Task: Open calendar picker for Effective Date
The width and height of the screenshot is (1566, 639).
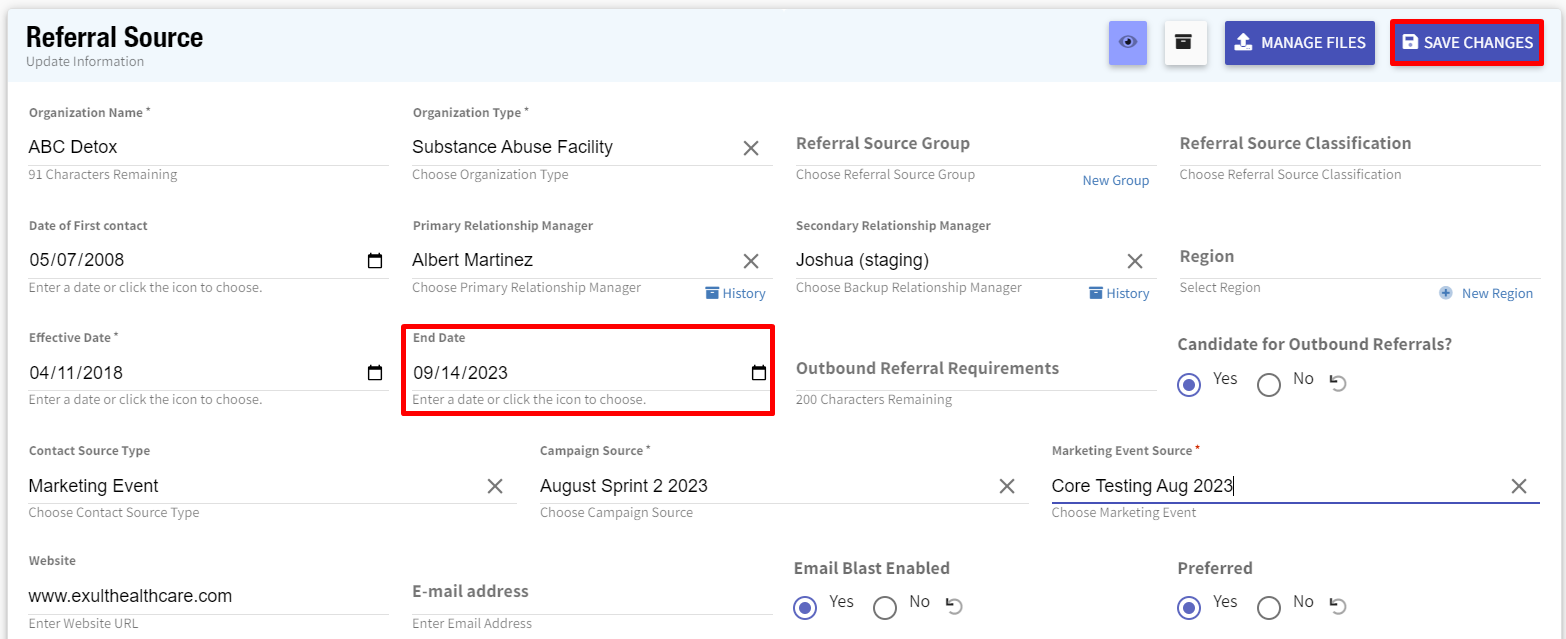Action: click(375, 373)
